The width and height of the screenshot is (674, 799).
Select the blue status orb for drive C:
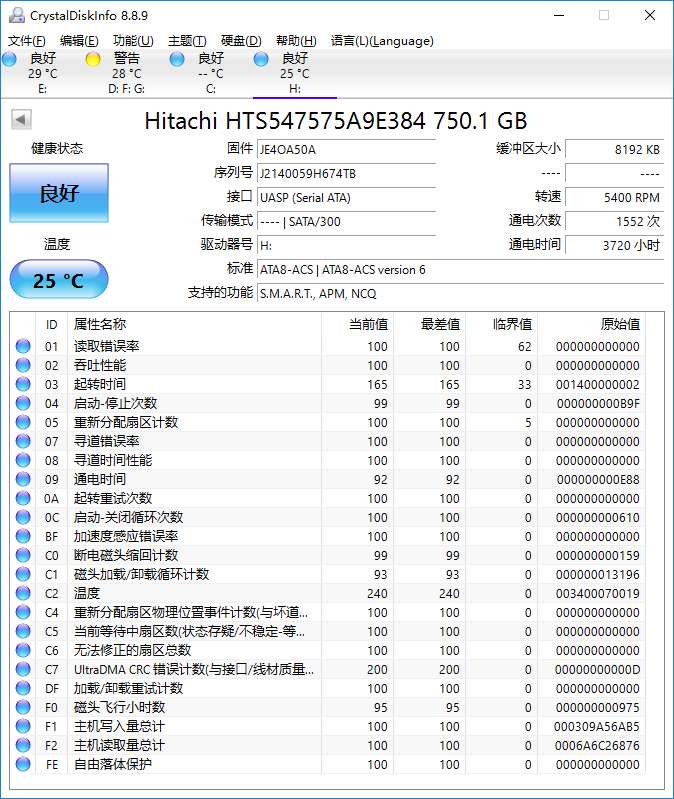coord(177,59)
